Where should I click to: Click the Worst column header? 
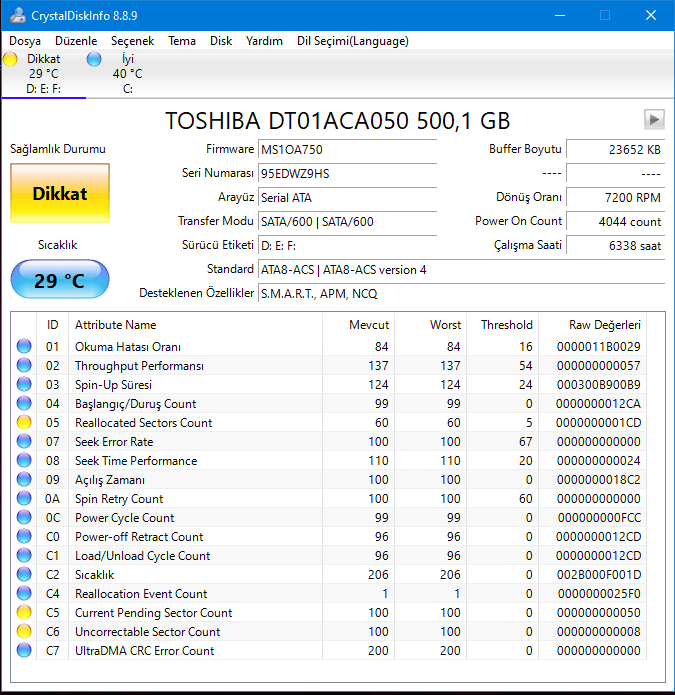point(430,325)
